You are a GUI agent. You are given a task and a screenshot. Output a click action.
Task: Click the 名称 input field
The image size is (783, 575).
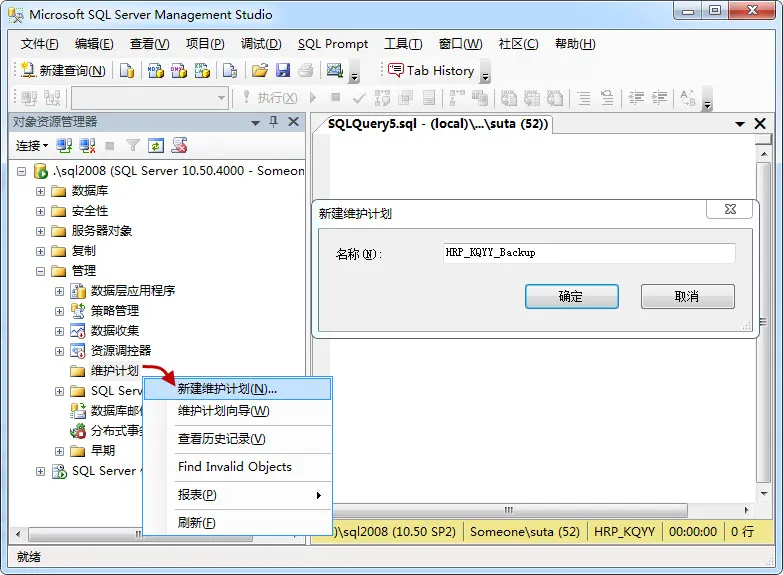coord(588,253)
